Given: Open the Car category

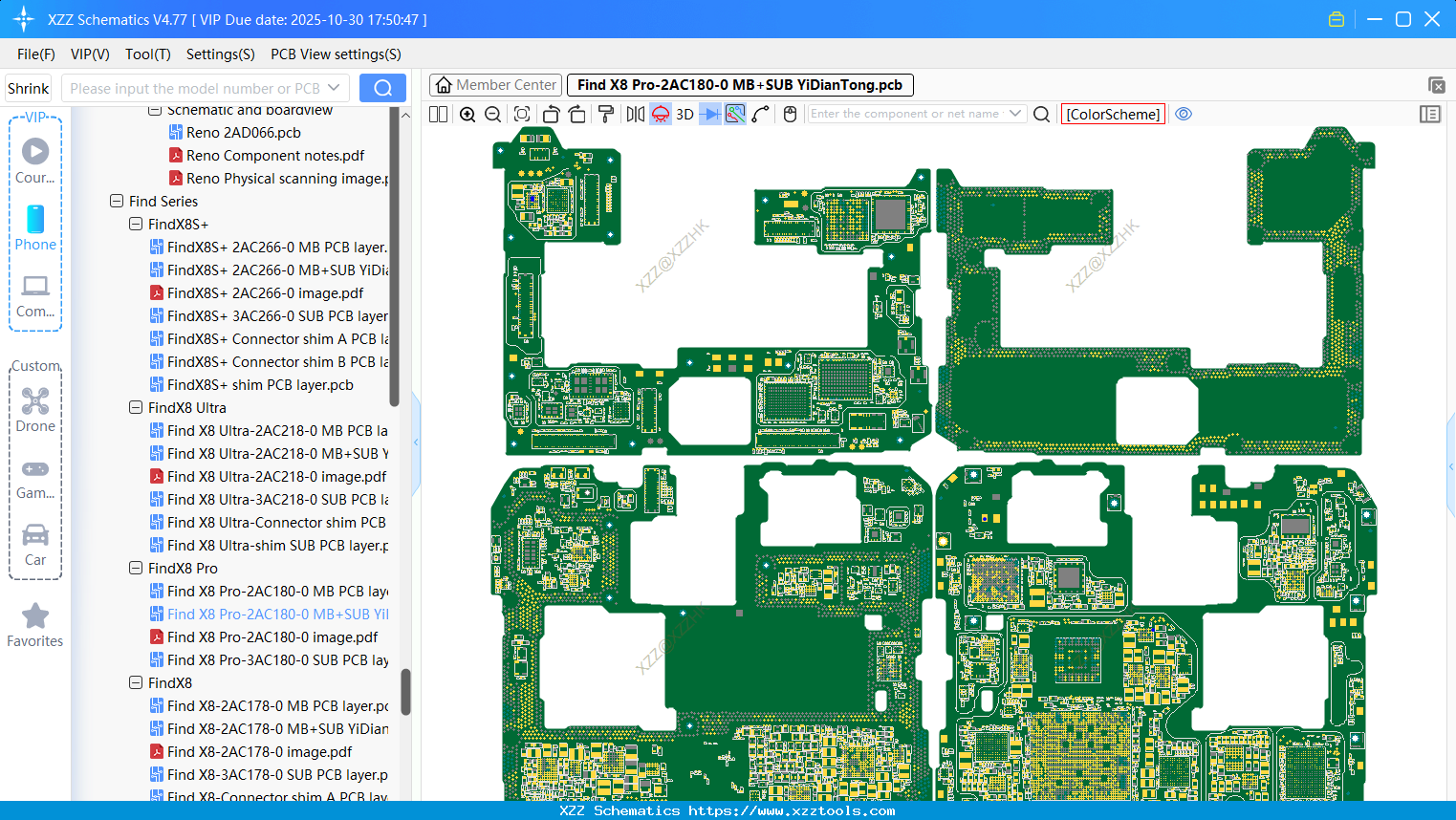Looking at the screenshot, I should click(35, 545).
